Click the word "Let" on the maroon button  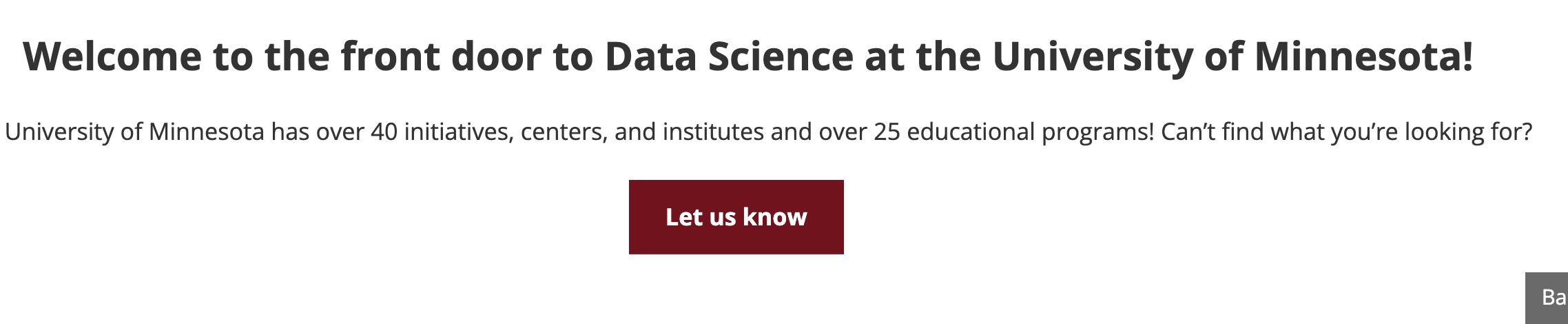(x=683, y=217)
